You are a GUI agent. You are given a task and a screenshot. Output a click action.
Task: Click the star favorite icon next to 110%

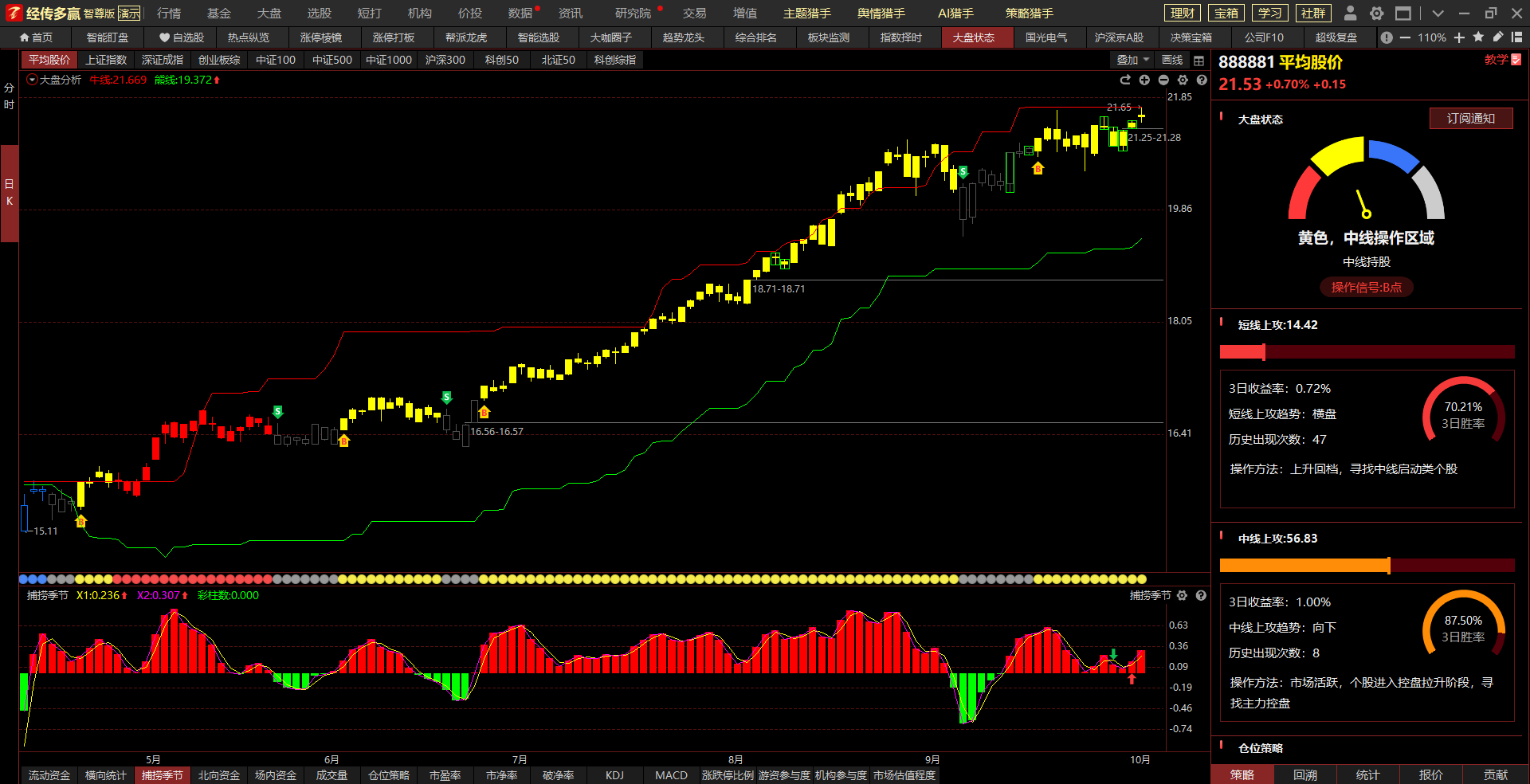[1478, 37]
